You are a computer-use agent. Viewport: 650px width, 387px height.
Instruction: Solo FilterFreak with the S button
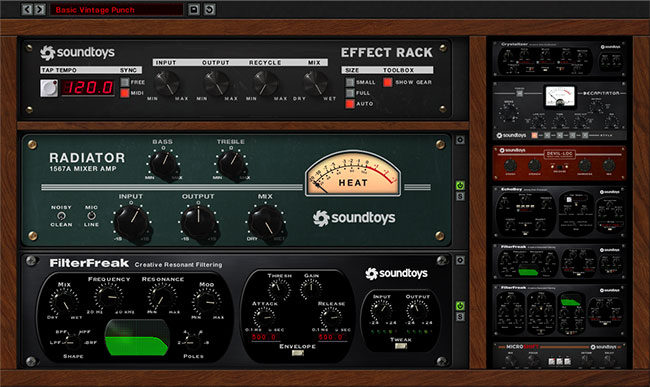460,317
